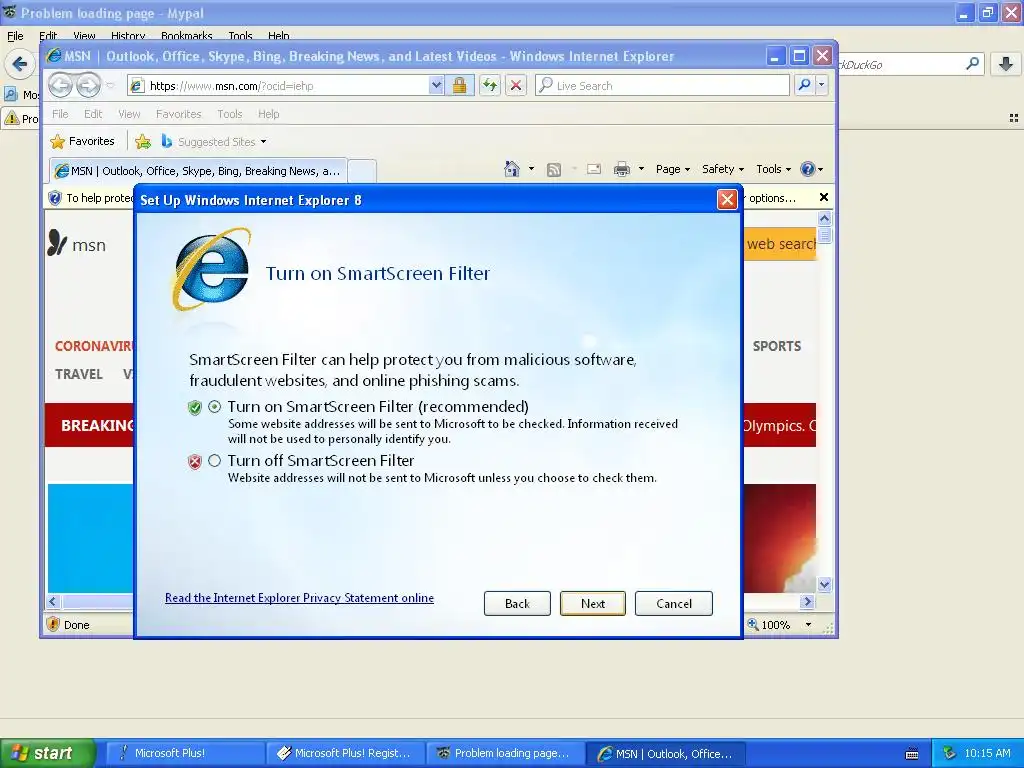
Task: Click the SPORTS link on MSN page
Action: tap(776, 346)
